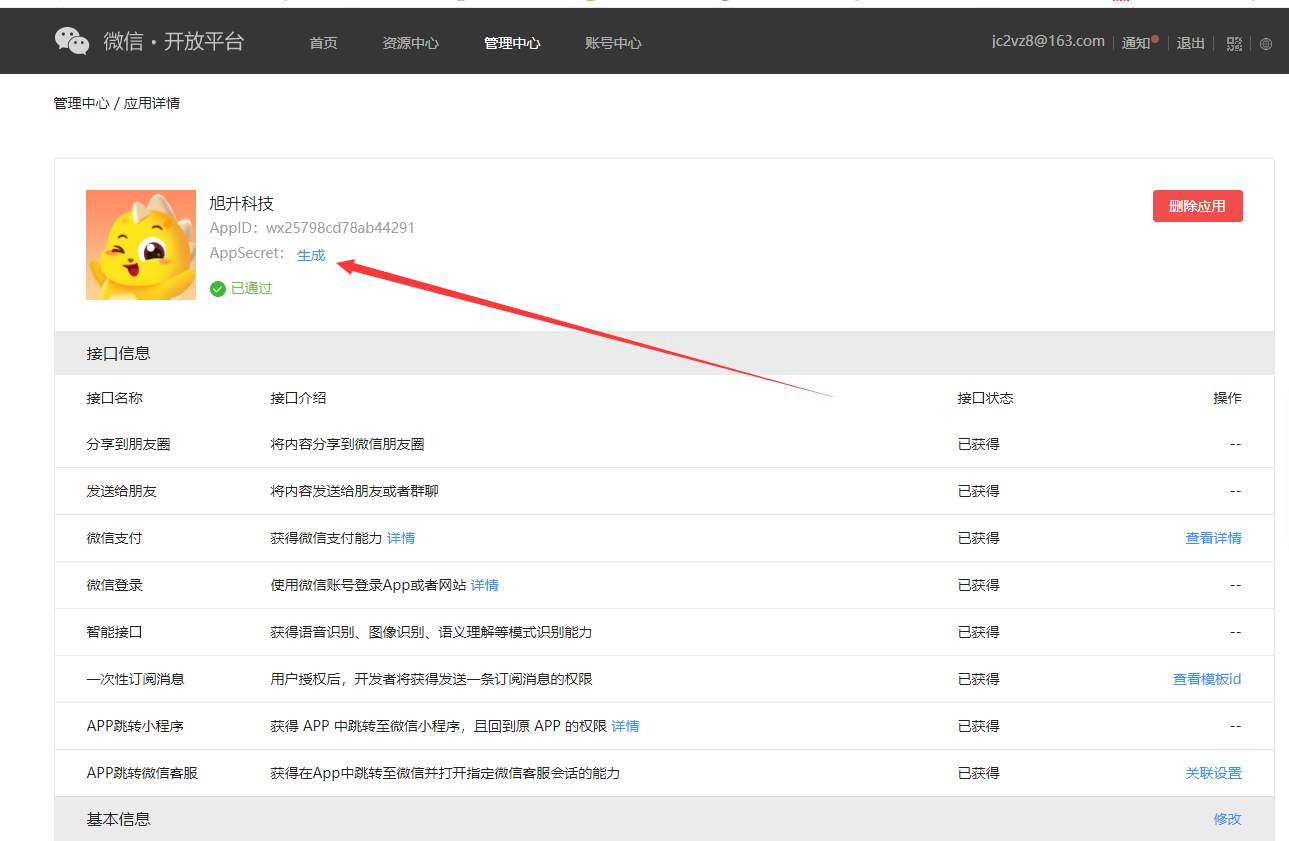Click 退出 to log out
The height and width of the screenshot is (841, 1289).
pos(1191,43)
